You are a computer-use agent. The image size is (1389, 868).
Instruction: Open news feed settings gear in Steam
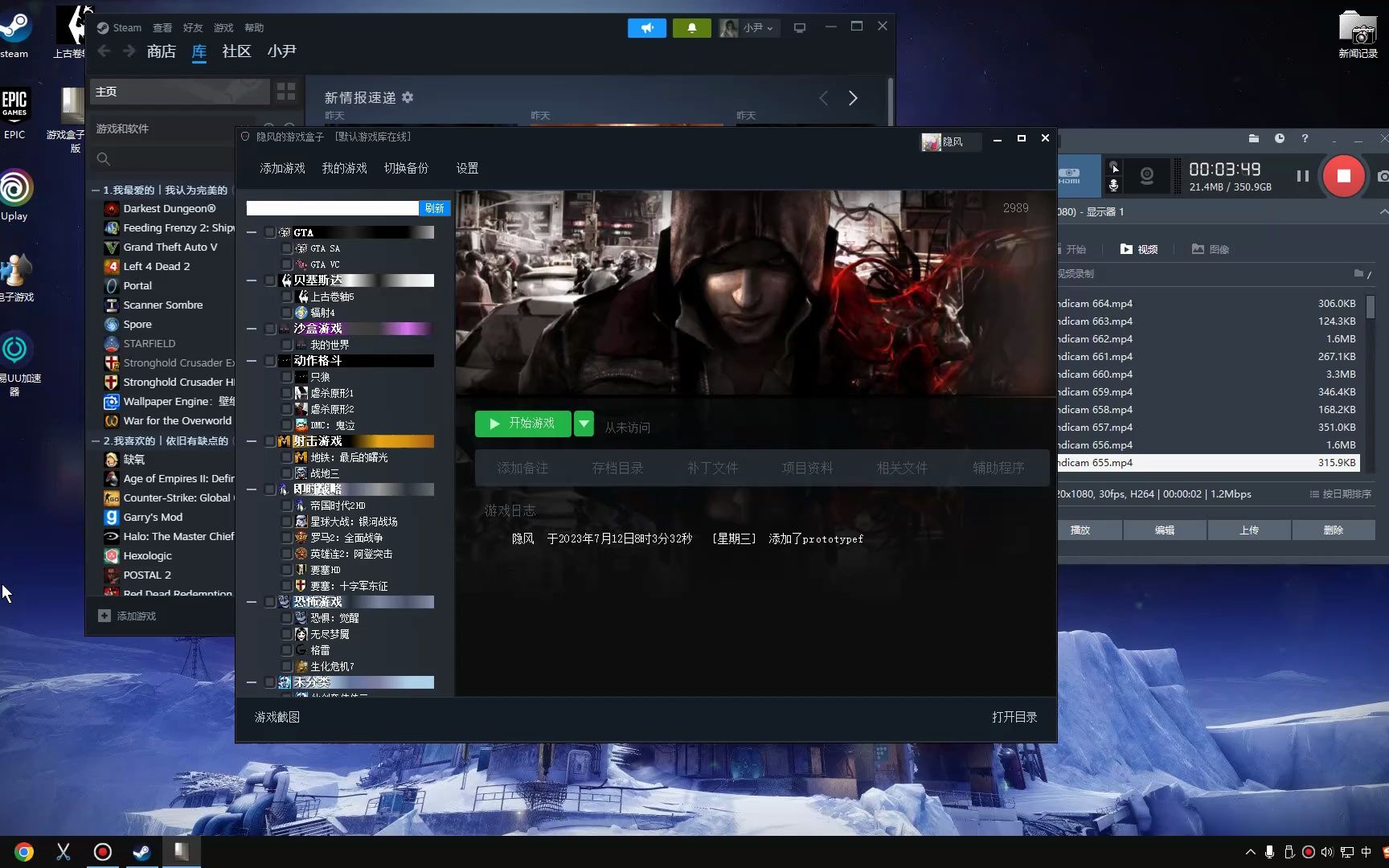point(408,97)
